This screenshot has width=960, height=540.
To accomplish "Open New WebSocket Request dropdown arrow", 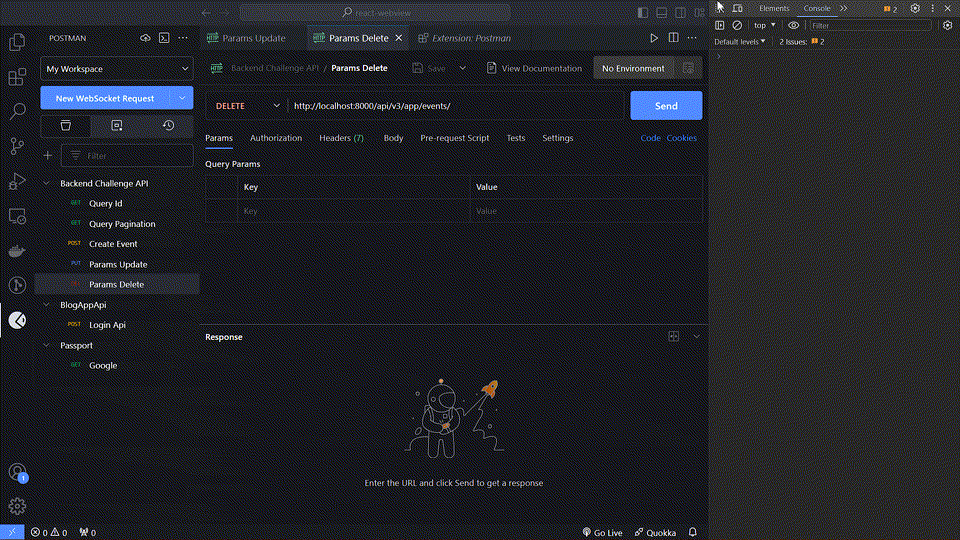I will tap(182, 98).
